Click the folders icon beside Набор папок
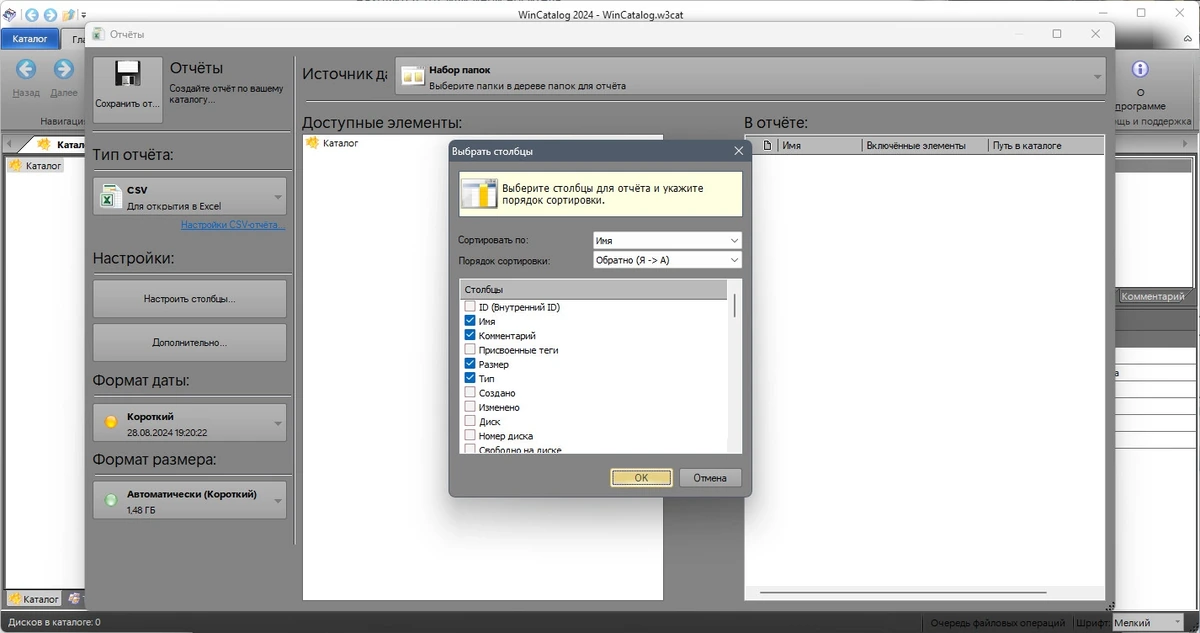Viewport: 1200px width, 633px height. (x=413, y=77)
